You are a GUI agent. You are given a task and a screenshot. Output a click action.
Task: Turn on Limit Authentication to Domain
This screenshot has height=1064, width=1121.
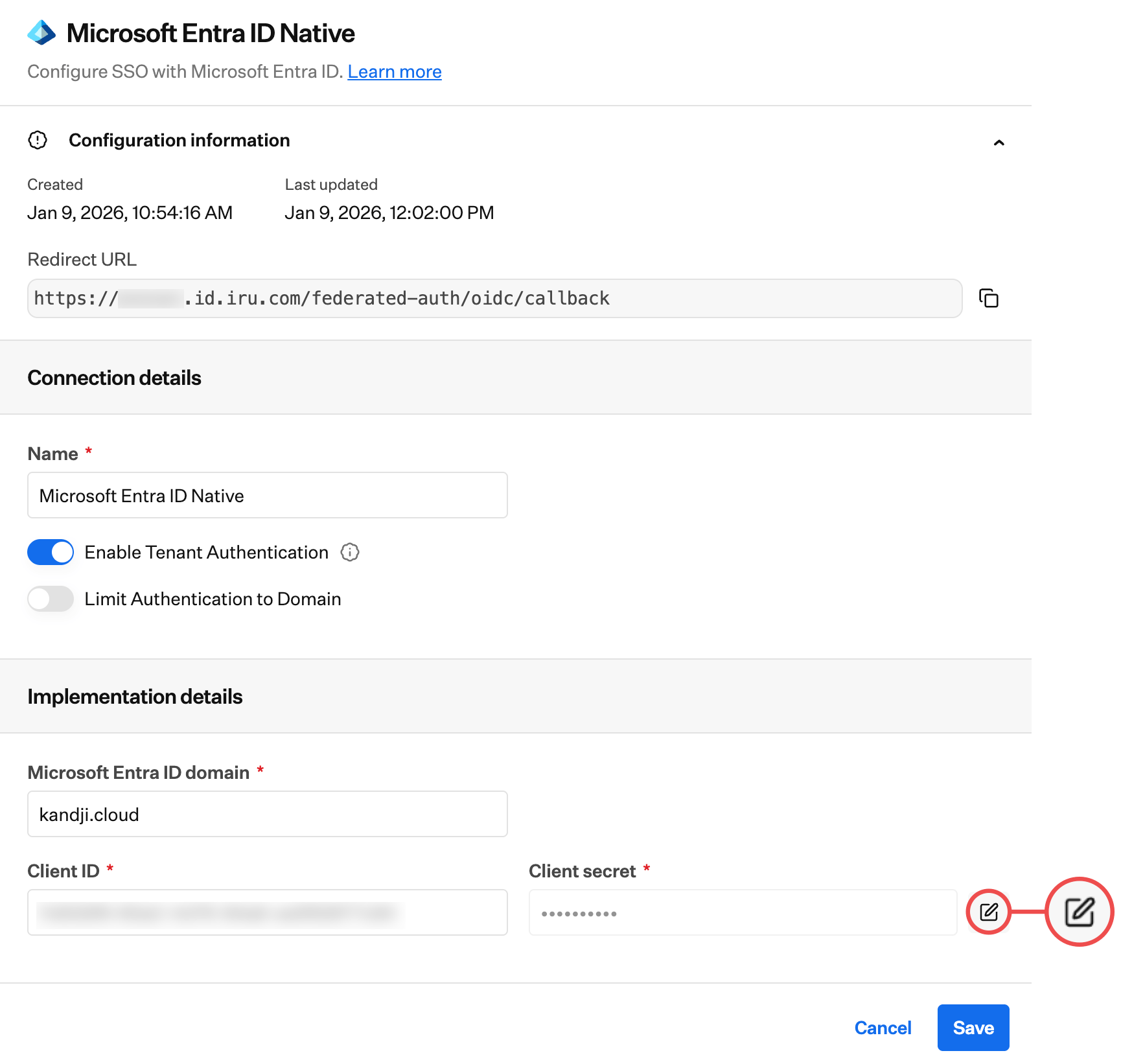pos(51,599)
